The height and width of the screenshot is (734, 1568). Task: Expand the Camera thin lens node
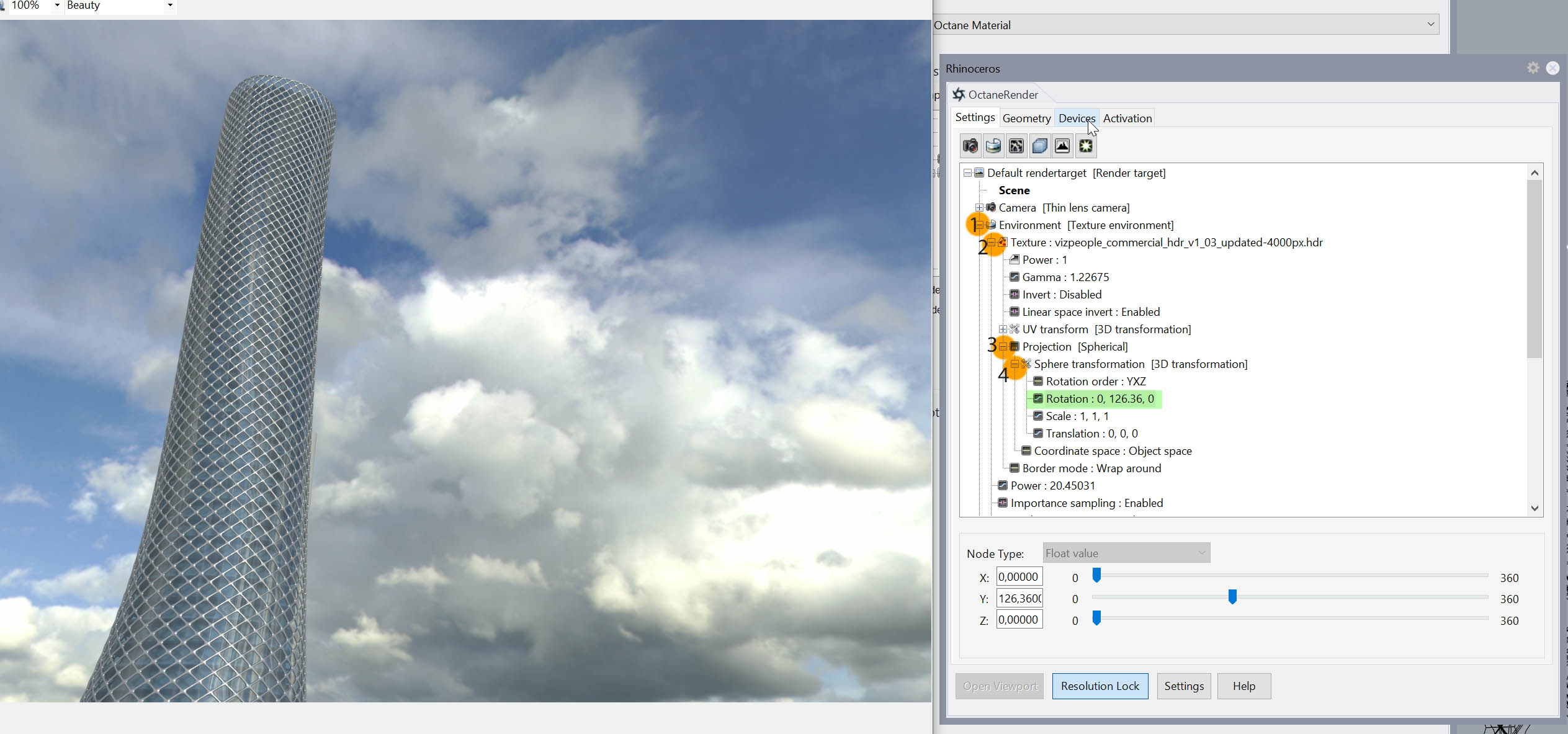[x=979, y=208]
